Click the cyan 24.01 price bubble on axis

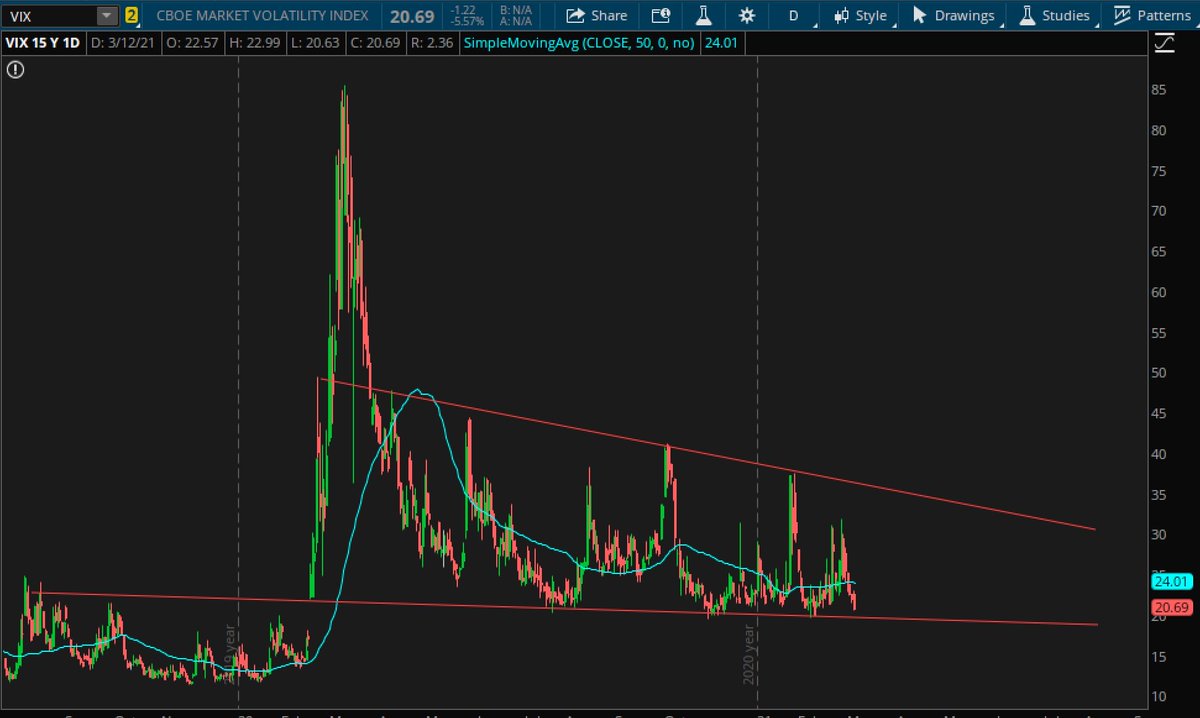pos(1170,581)
